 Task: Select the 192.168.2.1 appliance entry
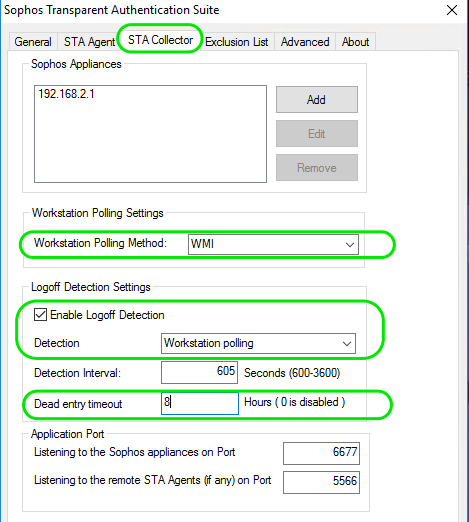pyautogui.click(x=66, y=94)
